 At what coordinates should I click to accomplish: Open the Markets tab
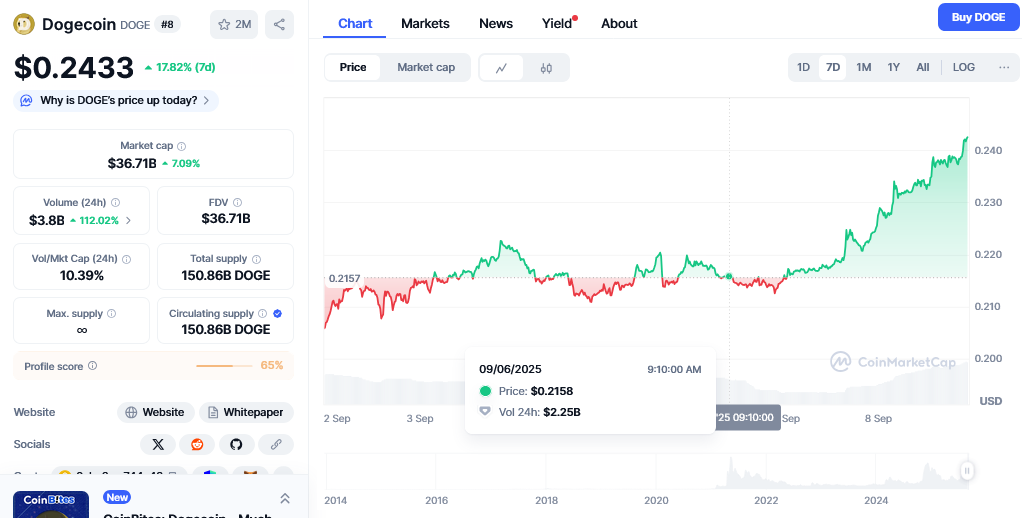click(425, 23)
